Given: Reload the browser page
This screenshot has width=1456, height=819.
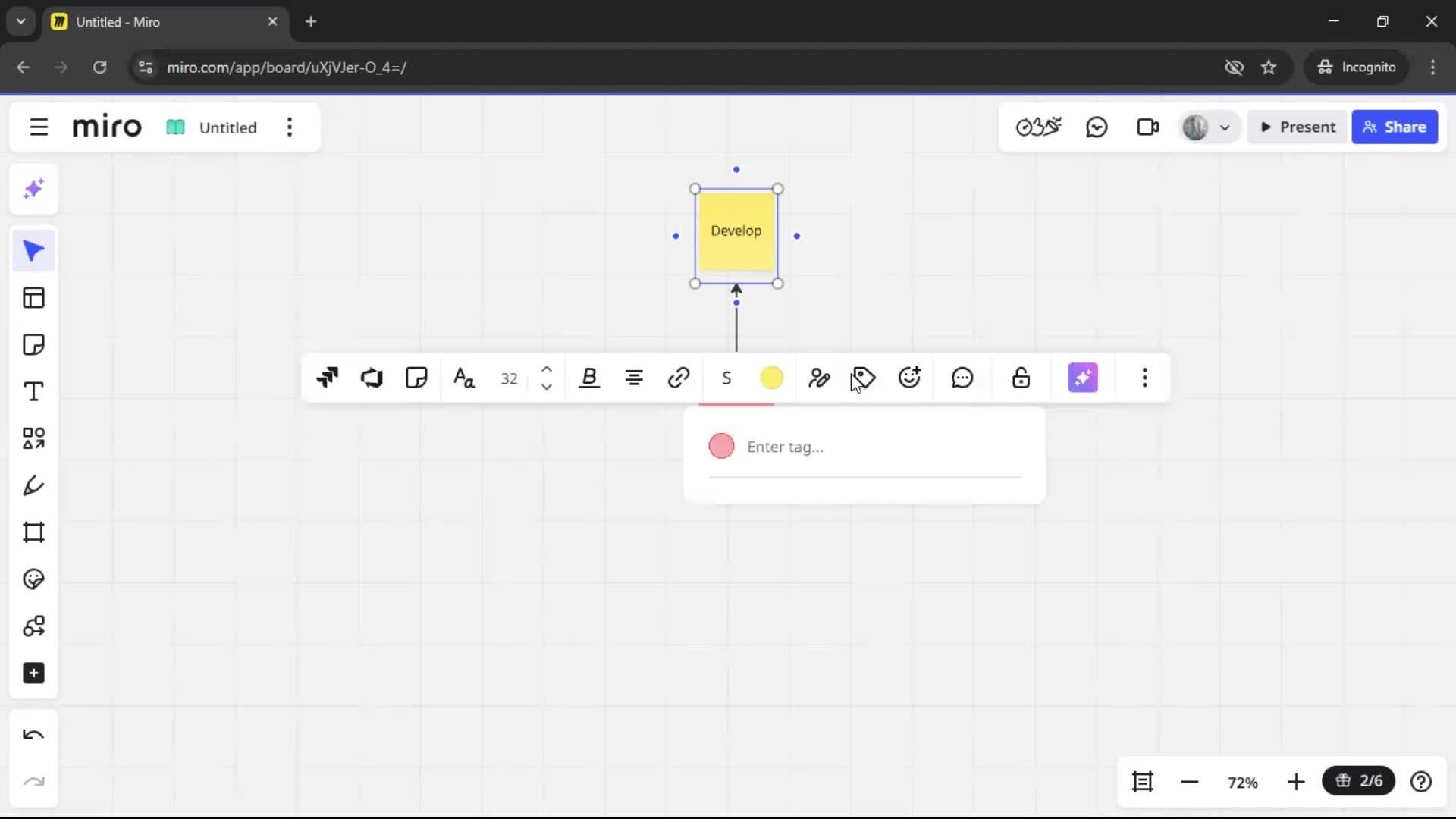Looking at the screenshot, I should click(x=99, y=67).
